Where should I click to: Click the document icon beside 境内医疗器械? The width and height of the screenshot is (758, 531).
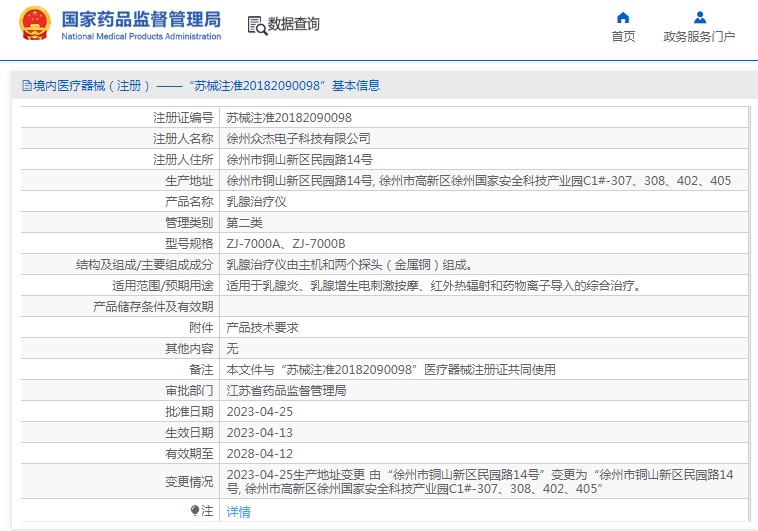[x=27, y=86]
